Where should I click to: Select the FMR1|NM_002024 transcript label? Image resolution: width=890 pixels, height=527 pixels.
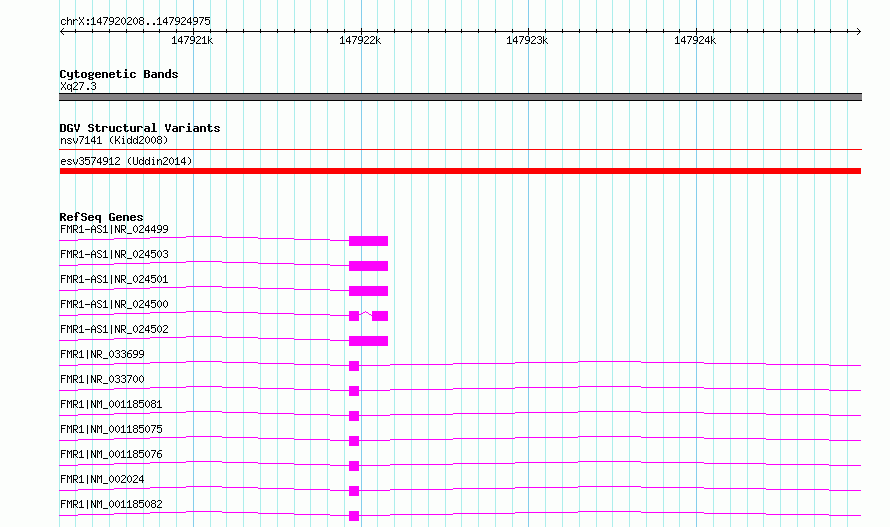pos(102,479)
